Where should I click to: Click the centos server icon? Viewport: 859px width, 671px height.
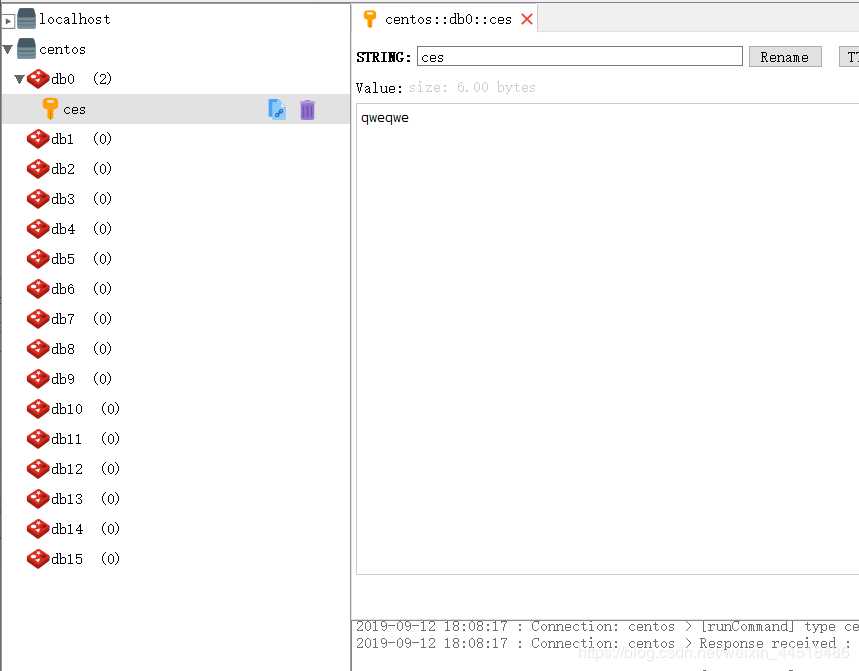[x=26, y=49]
